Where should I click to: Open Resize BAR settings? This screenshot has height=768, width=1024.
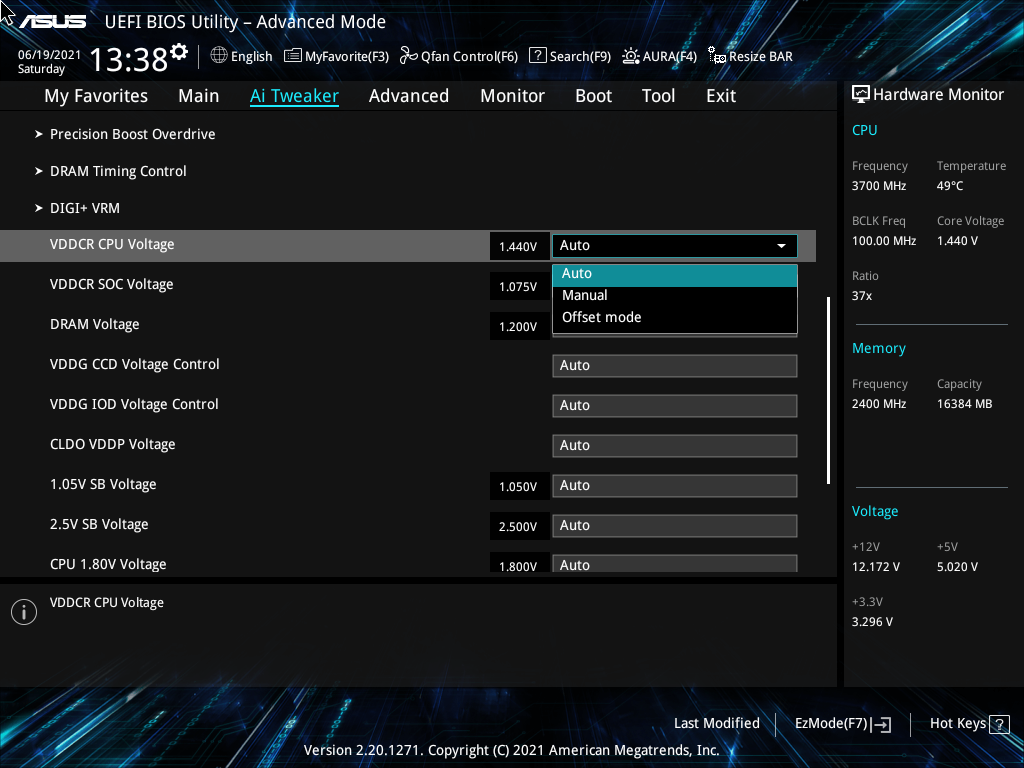[x=750, y=56]
